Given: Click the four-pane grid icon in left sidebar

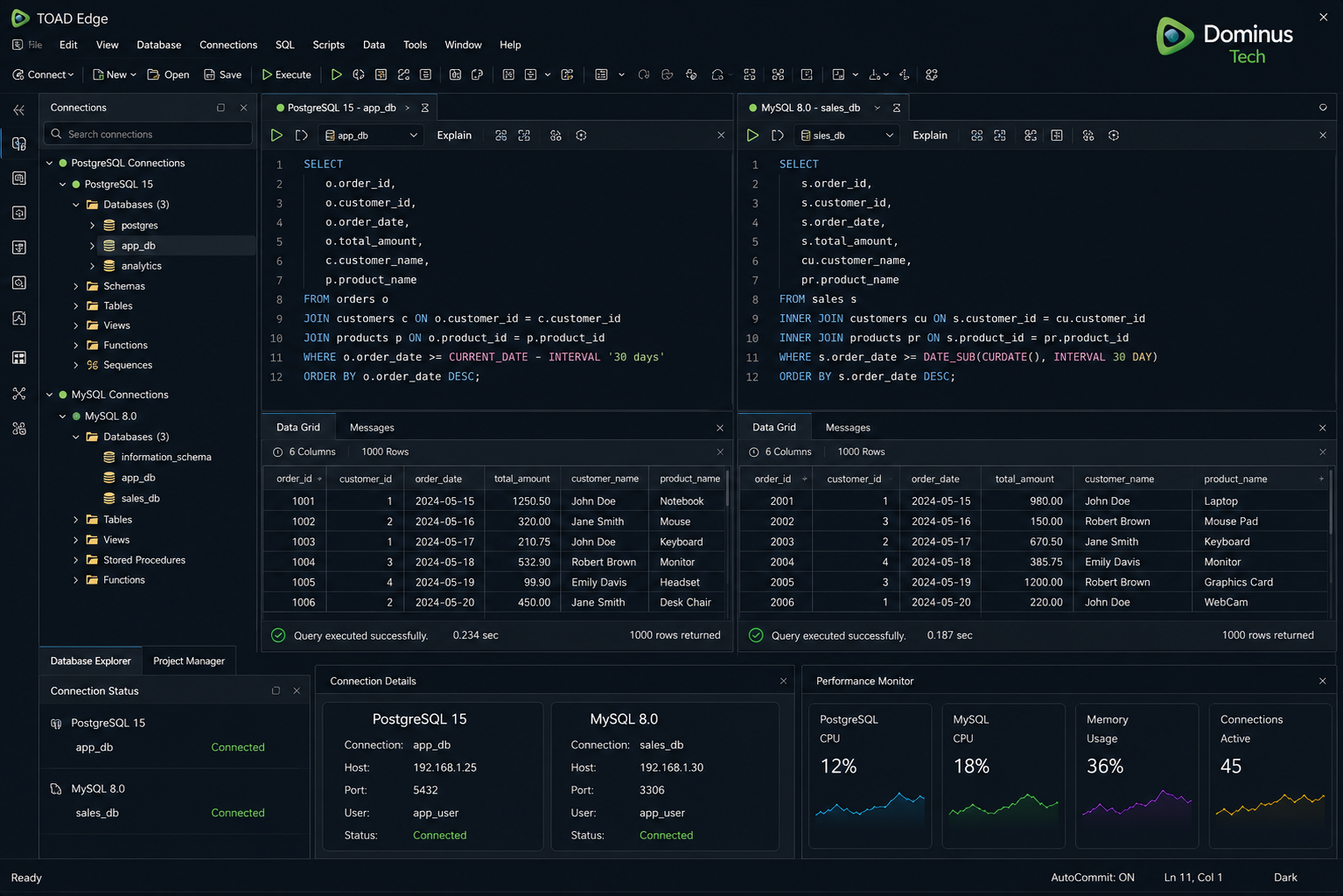Looking at the screenshot, I should (x=19, y=358).
